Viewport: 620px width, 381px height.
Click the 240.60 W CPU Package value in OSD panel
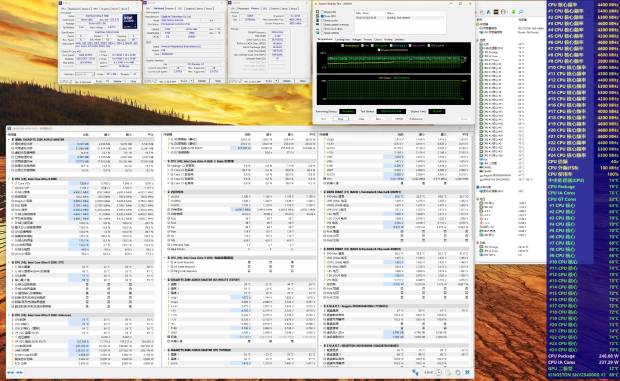[608, 356]
